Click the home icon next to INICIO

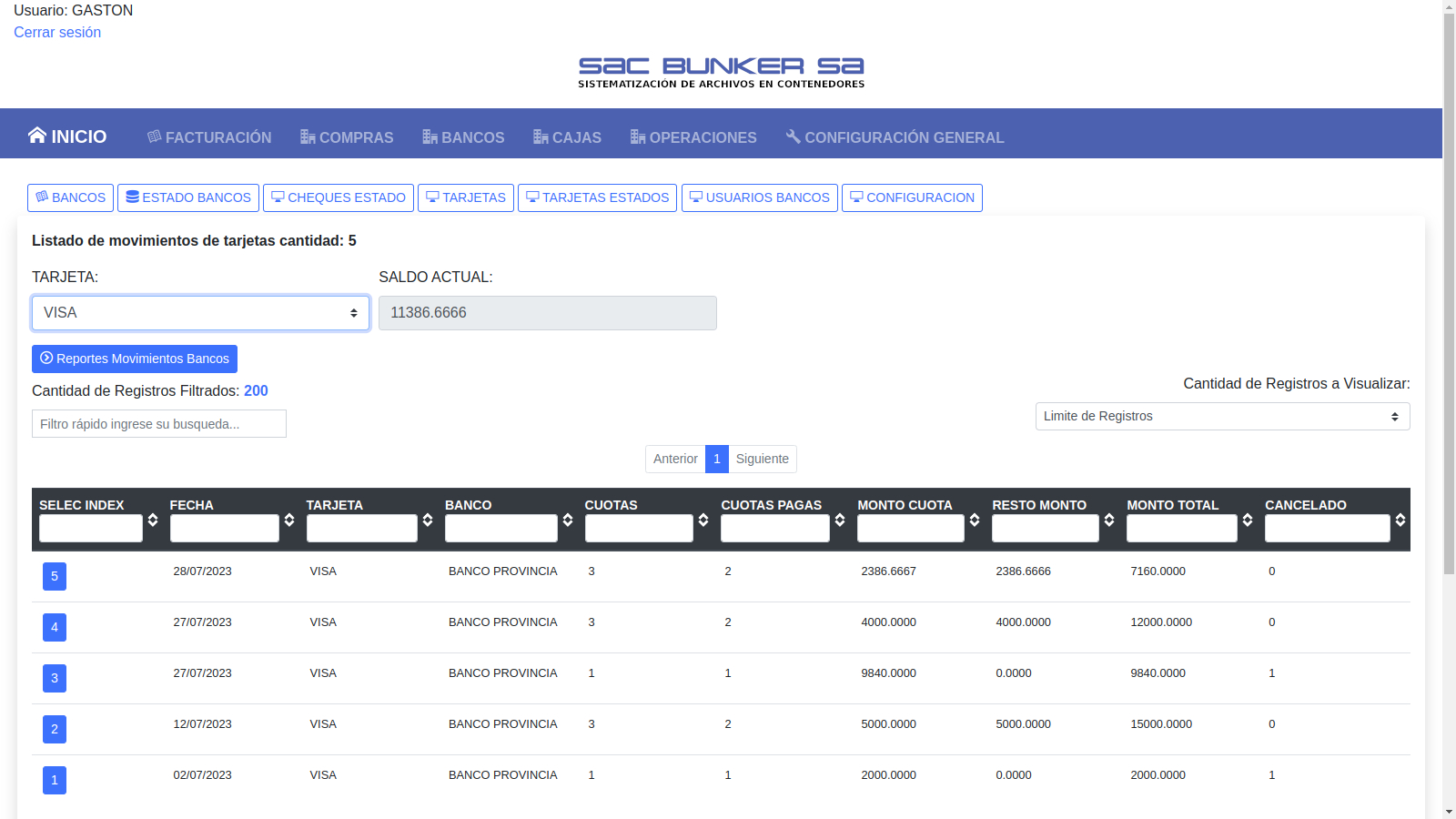click(36, 136)
